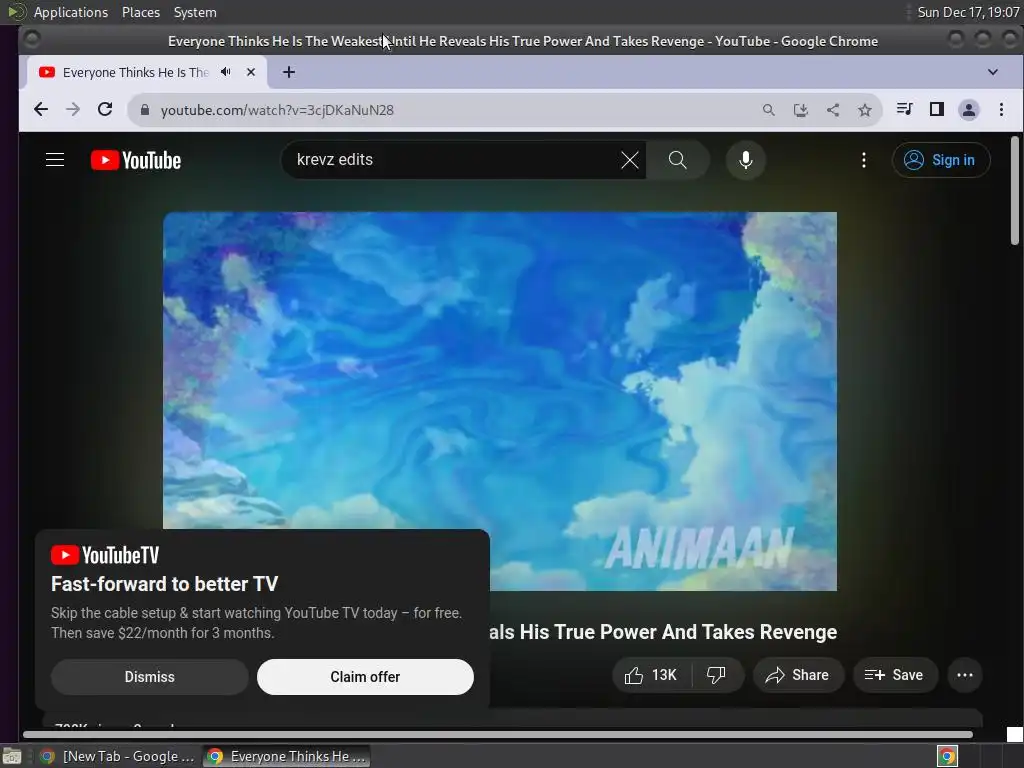The width and height of the screenshot is (1024, 768).
Task: Click the Claim offer button
Action: pos(365,677)
